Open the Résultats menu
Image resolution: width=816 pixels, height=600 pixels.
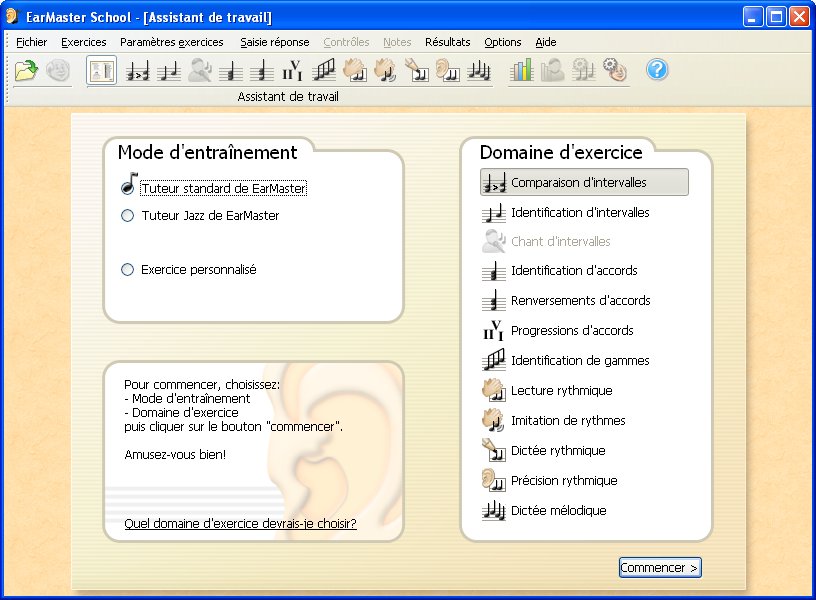447,42
